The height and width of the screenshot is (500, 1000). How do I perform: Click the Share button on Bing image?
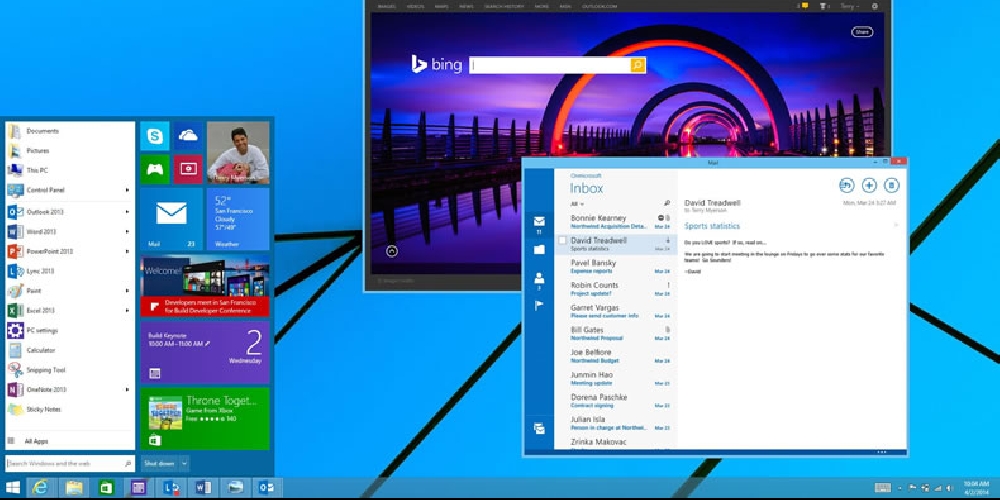pos(862,32)
